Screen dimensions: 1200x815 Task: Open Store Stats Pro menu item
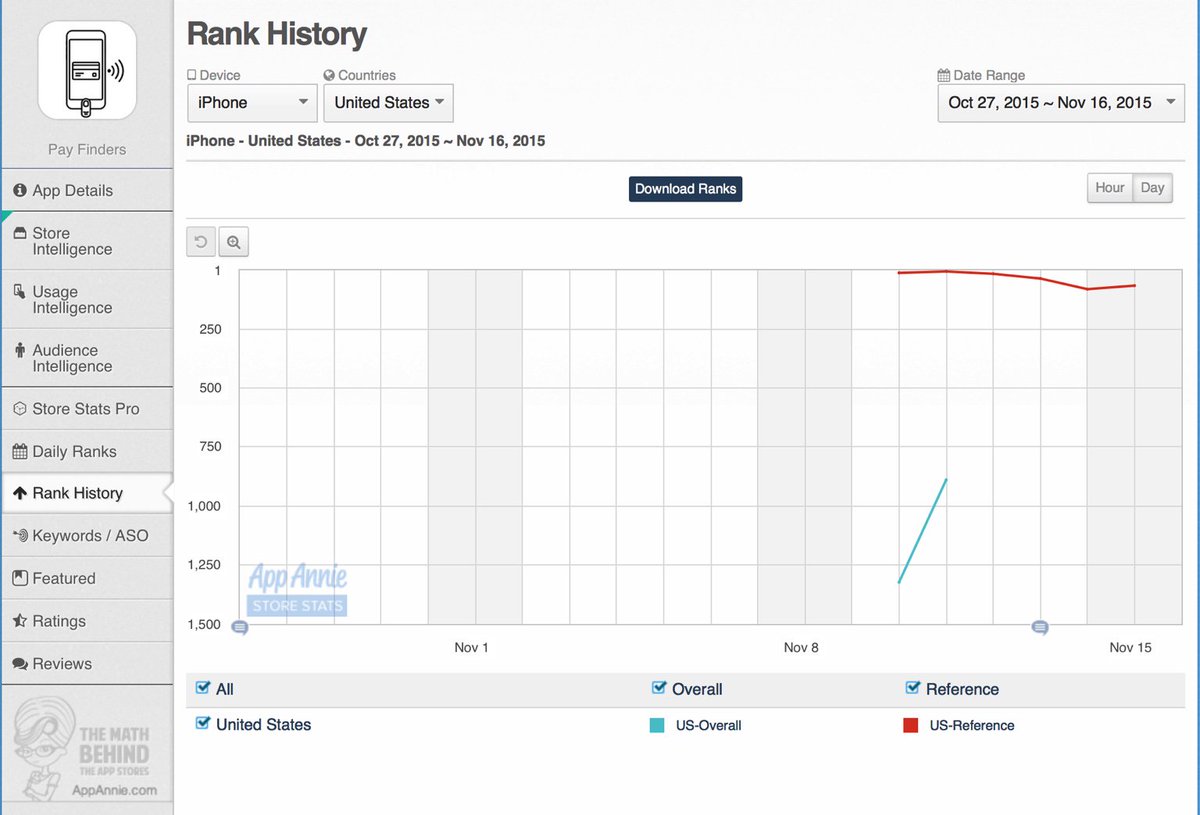click(x=86, y=409)
